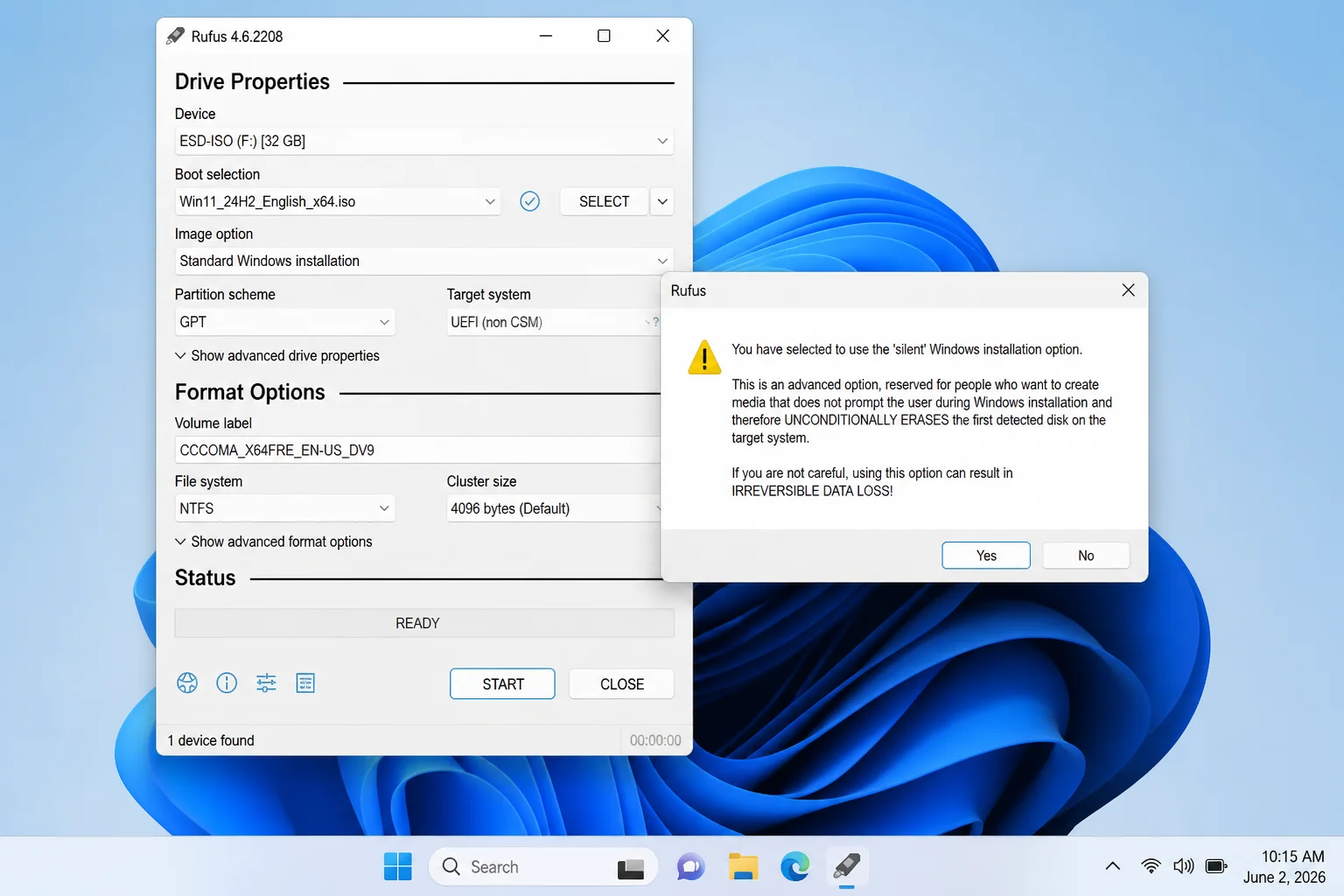Viewport: 1344px width, 896px height.
Task: Open the language globe icon in Rufus
Action: pyautogui.click(x=187, y=683)
